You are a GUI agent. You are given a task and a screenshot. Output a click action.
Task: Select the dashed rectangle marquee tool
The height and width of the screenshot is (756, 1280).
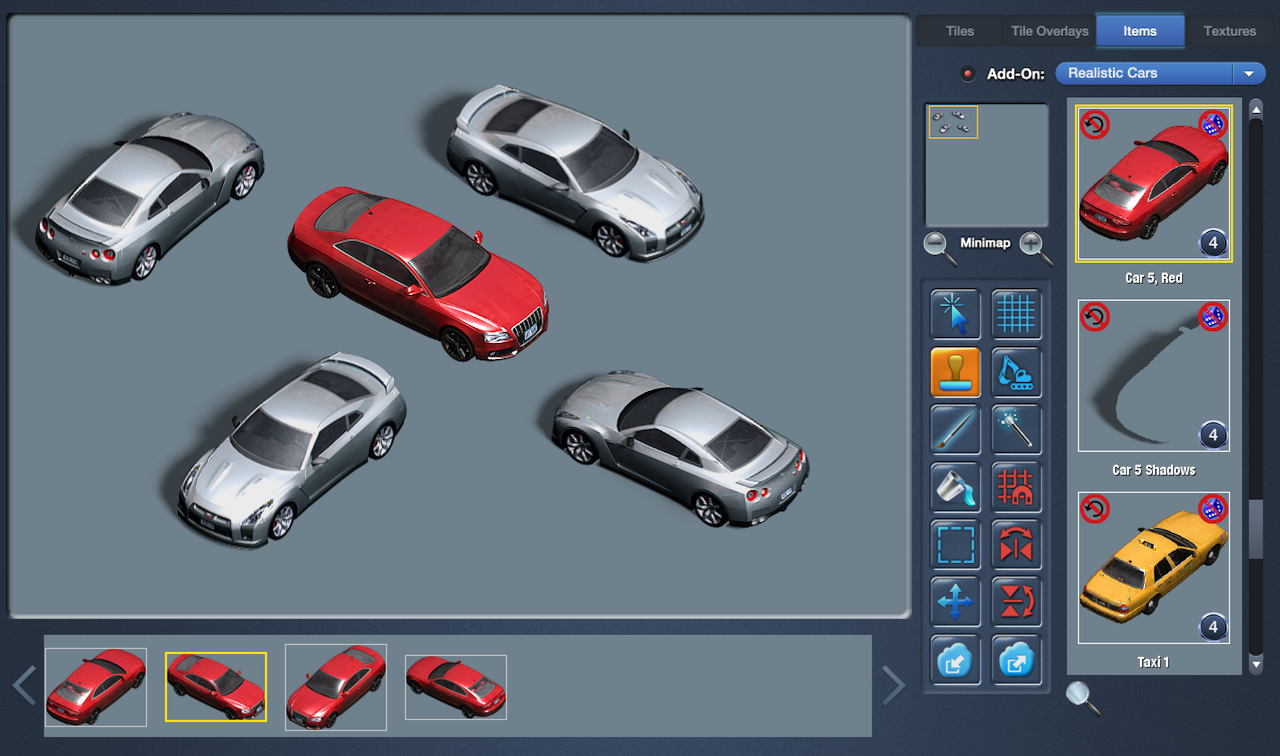coord(955,545)
